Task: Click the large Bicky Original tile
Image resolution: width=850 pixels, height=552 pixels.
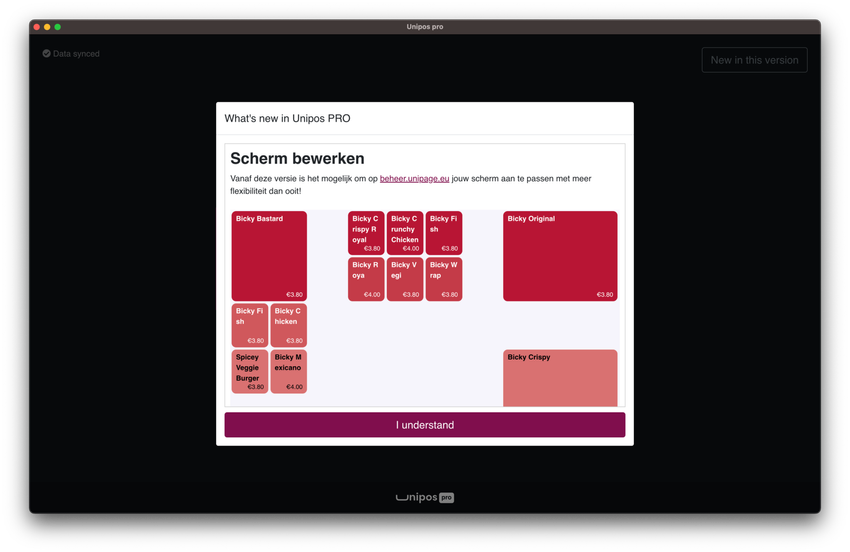Action: [x=560, y=256]
